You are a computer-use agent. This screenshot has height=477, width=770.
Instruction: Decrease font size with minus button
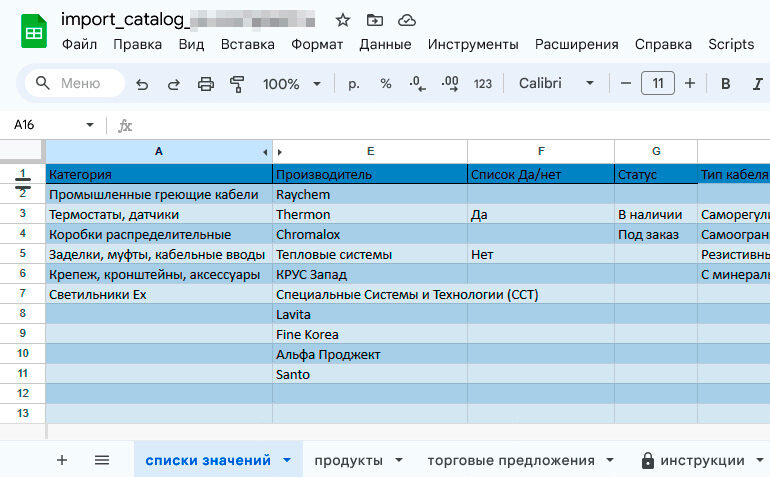[626, 84]
